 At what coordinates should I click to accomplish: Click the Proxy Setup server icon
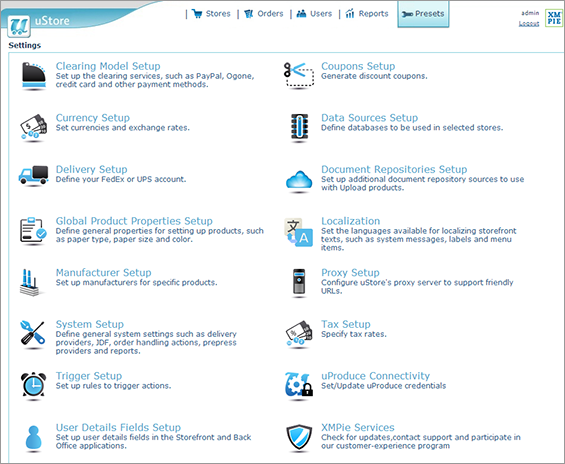point(299,283)
